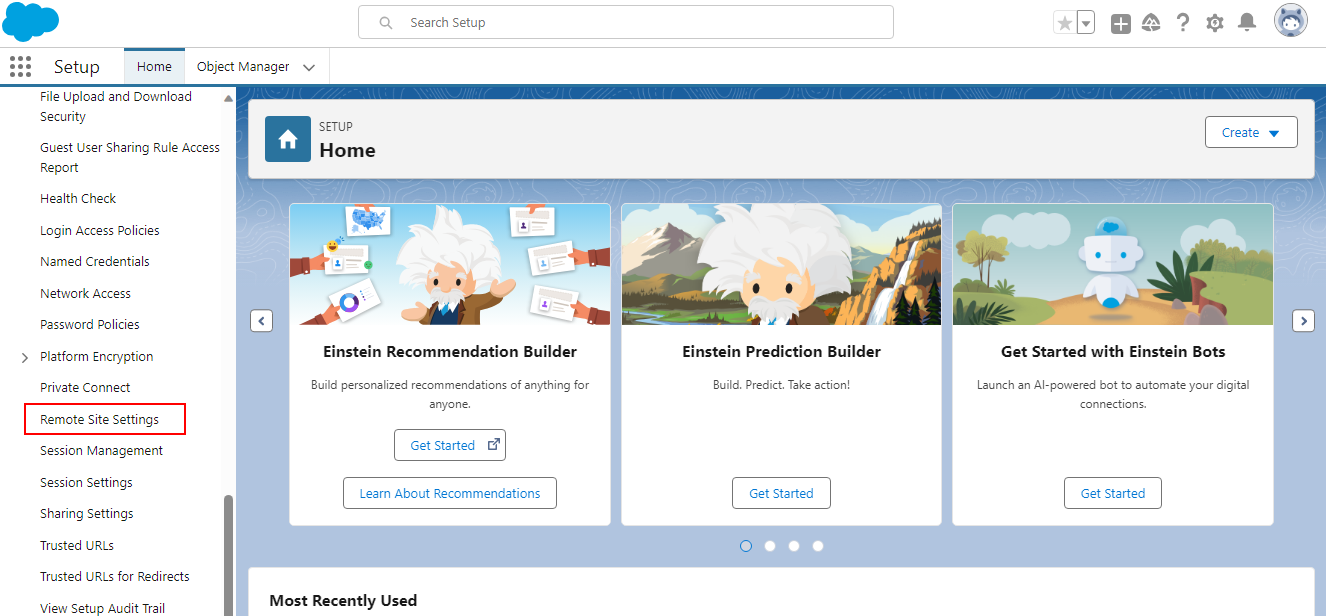Open Private Connect in sidebar
This screenshot has width=1326, height=616.
85,388
